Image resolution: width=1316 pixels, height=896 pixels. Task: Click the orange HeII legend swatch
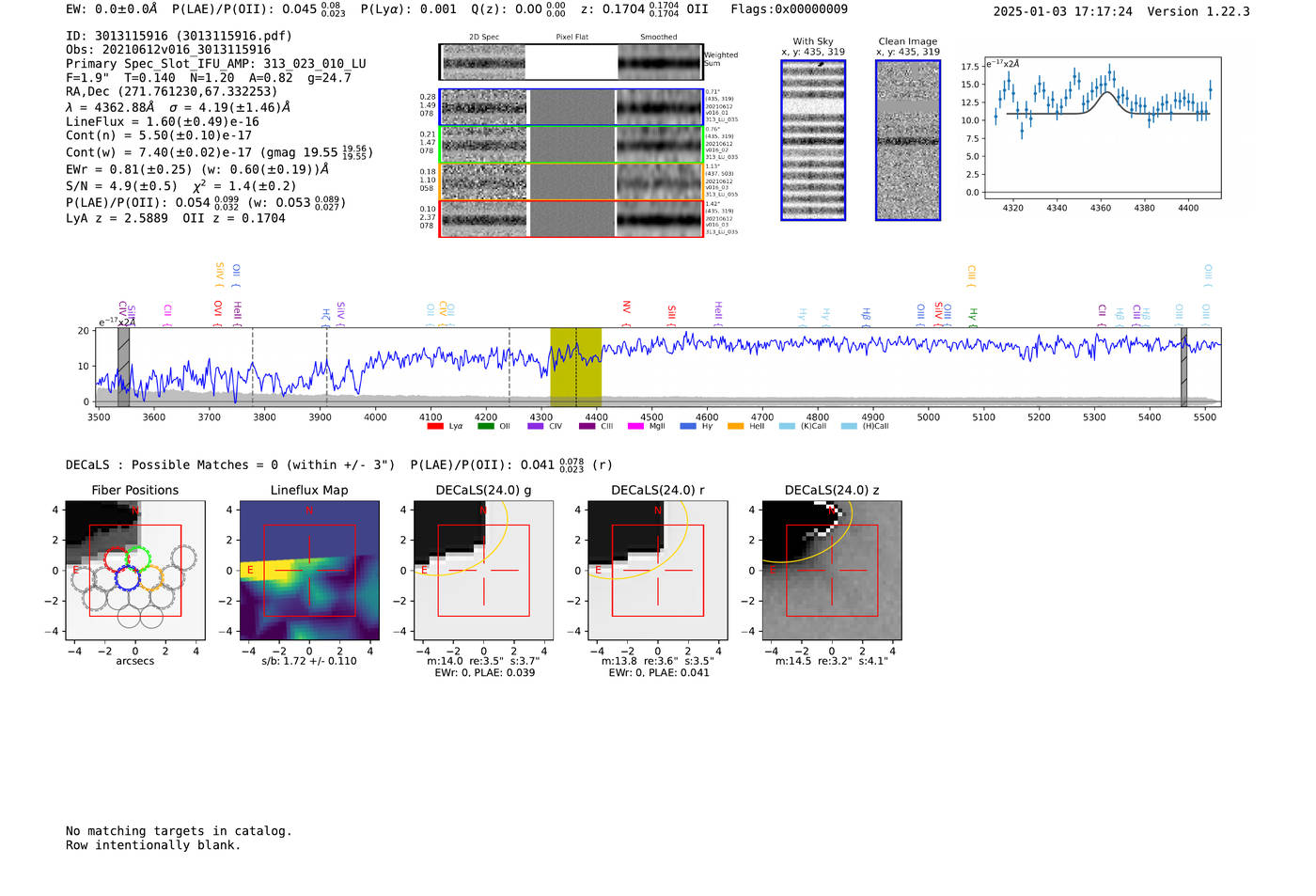(735, 427)
